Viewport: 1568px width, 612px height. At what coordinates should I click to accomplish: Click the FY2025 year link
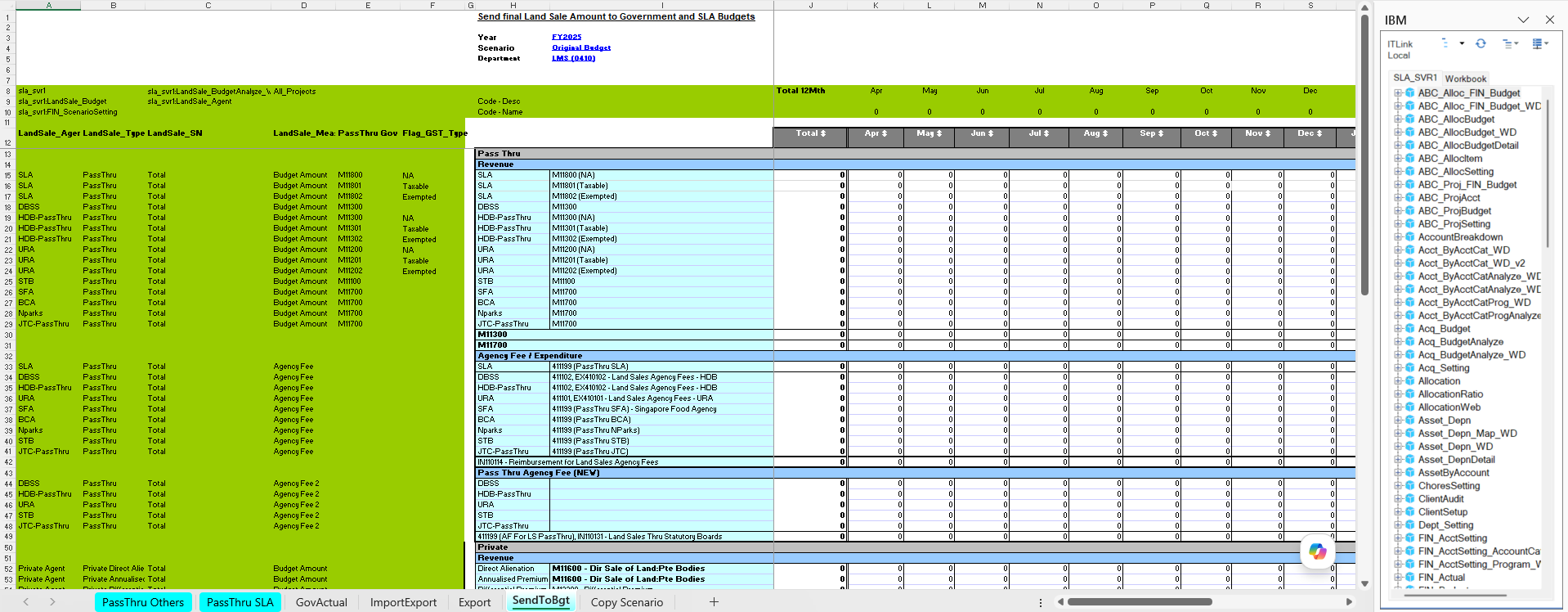pos(567,37)
